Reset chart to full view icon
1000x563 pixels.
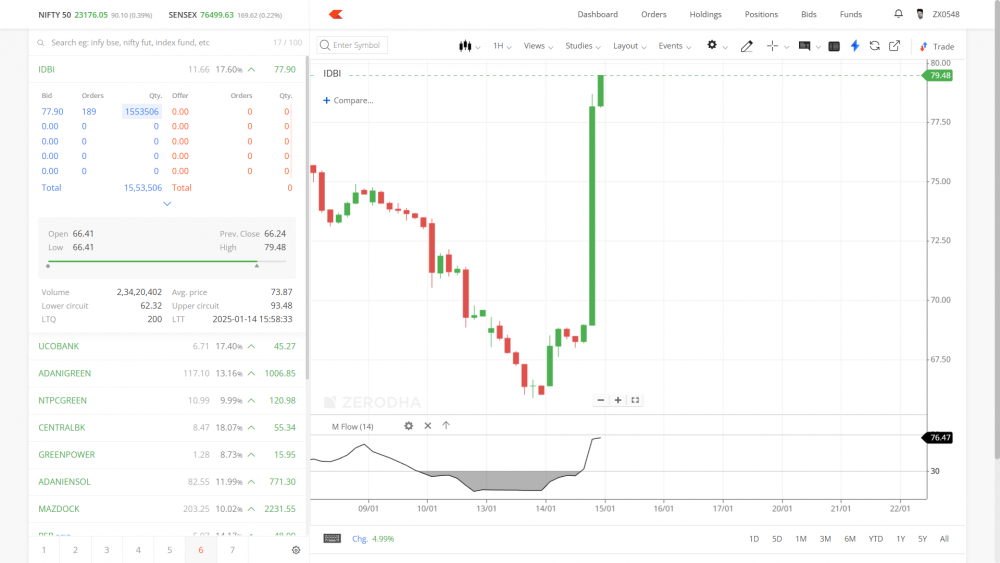coord(635,400)
